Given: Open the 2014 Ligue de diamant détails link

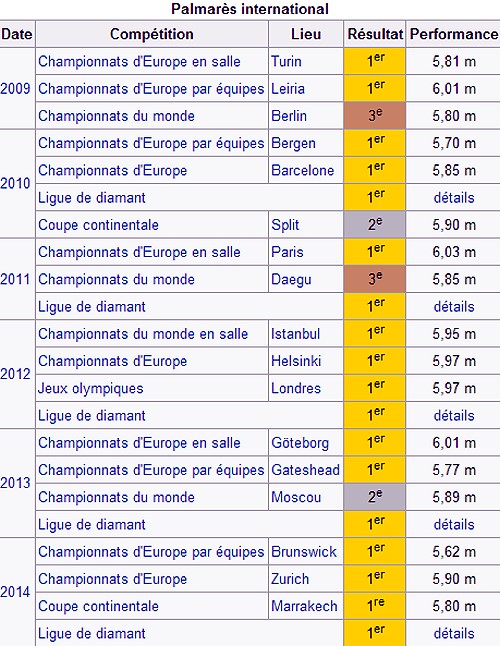Looking at the screenshot, I should pyautogui.click(x=454, y=633).
